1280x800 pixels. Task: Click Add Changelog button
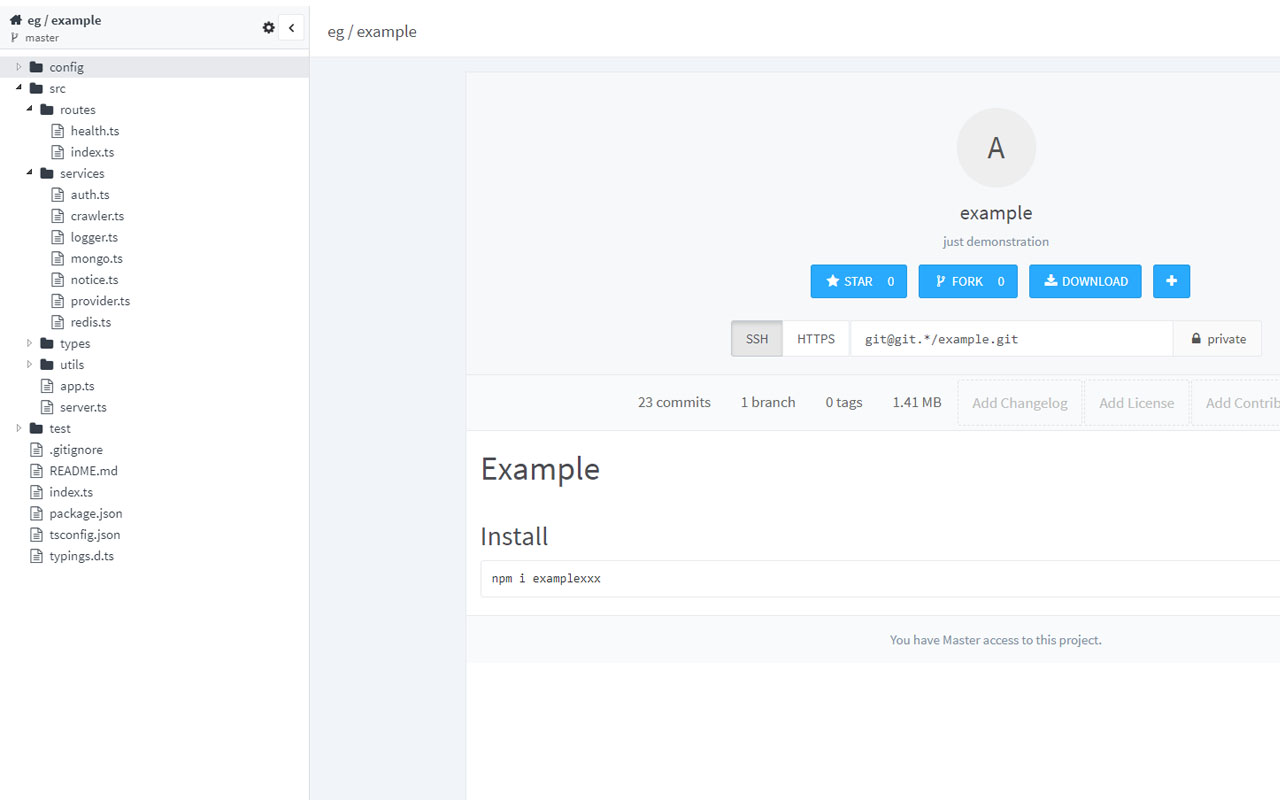click(1020, 403)
